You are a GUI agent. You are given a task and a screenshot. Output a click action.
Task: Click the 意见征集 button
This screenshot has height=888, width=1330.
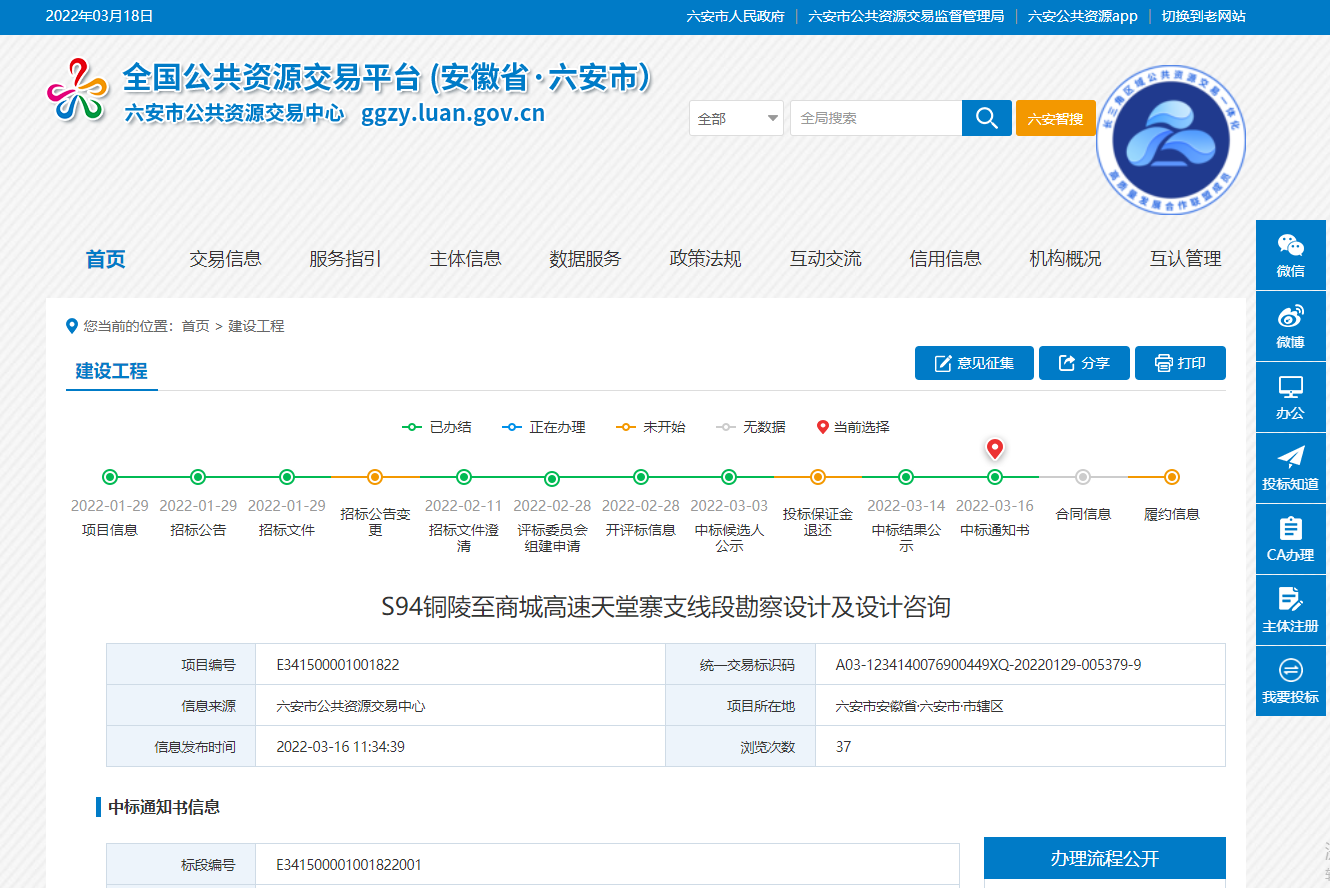[973, 363]
